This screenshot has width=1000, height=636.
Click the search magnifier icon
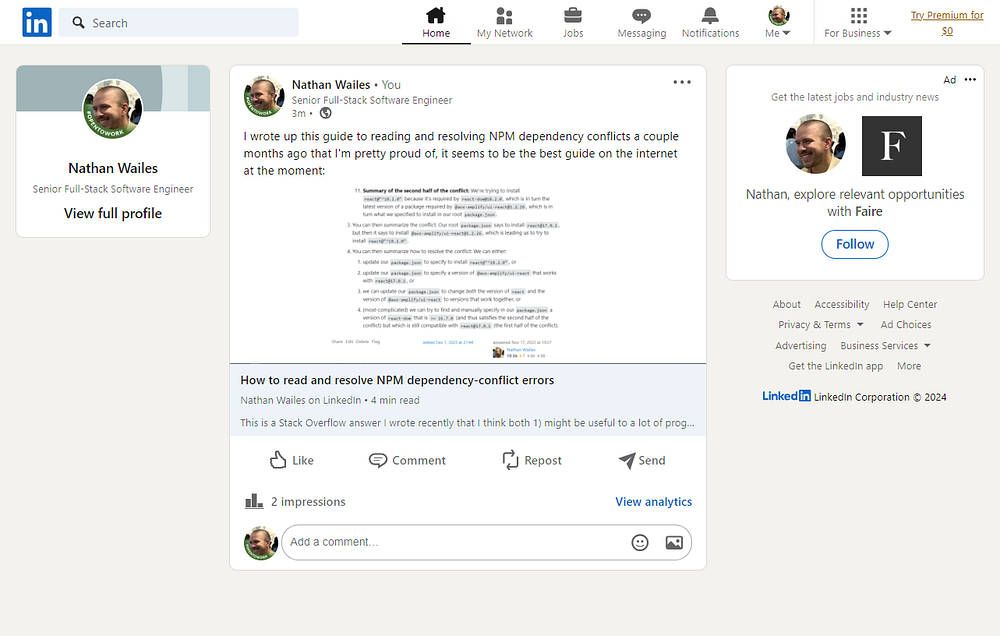78,23
